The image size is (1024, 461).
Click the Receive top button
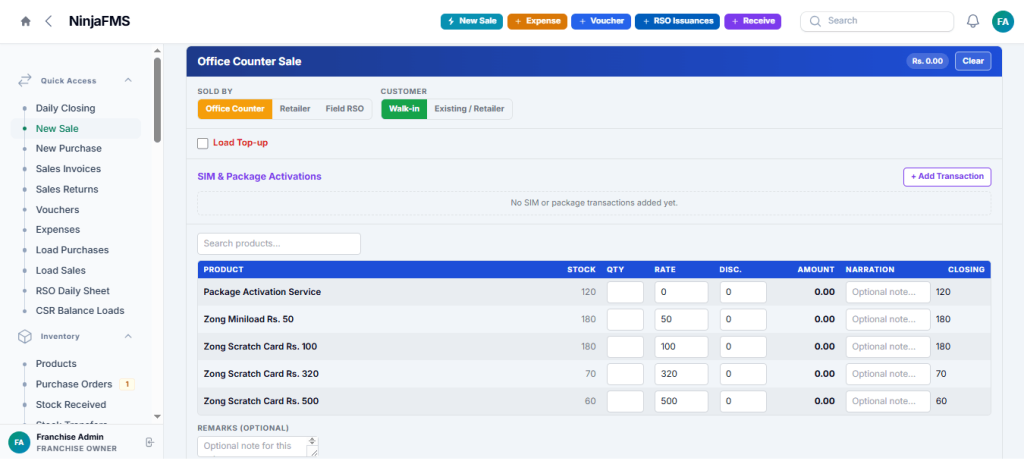point(752,22)
